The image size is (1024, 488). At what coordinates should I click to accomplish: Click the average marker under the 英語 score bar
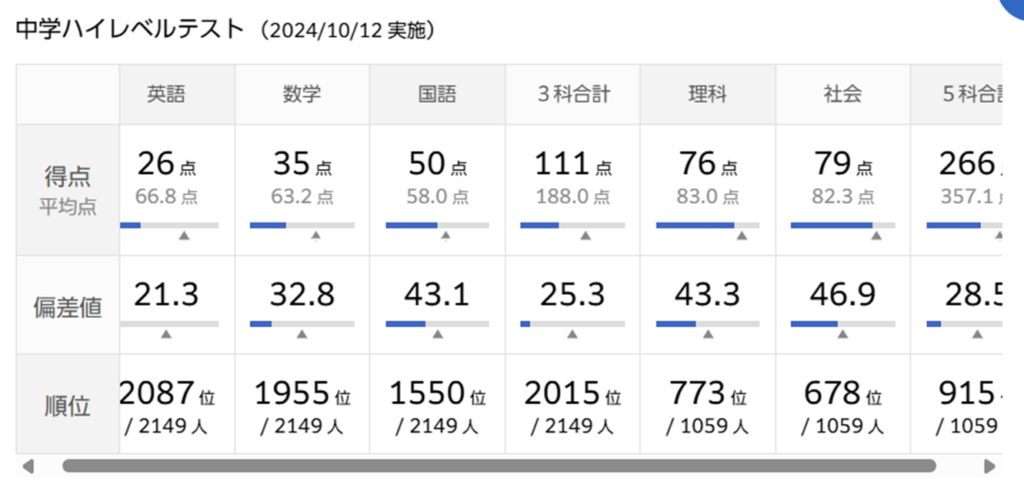pyautogui.click(x=183, y=236)
